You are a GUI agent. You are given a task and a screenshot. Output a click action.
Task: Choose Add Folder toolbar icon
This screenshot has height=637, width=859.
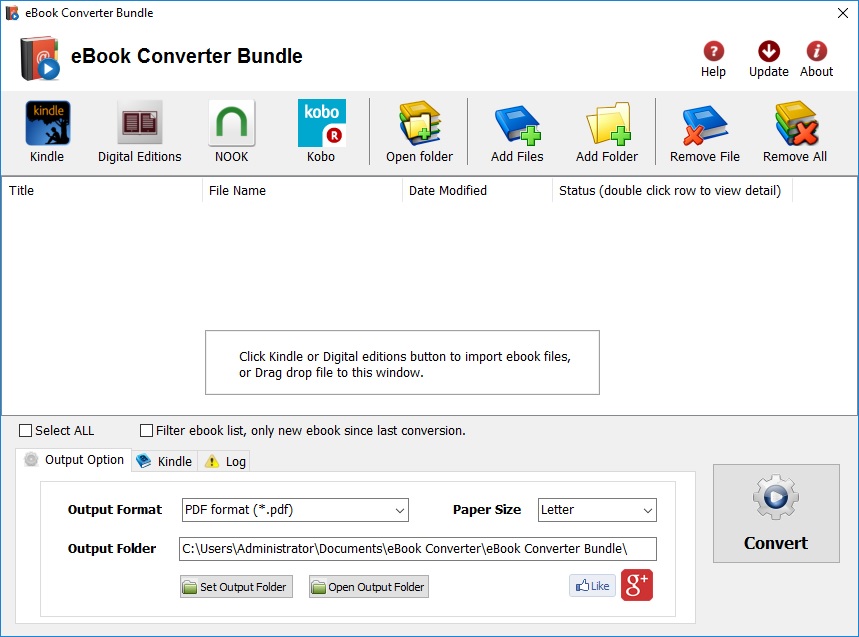[607, 131]
